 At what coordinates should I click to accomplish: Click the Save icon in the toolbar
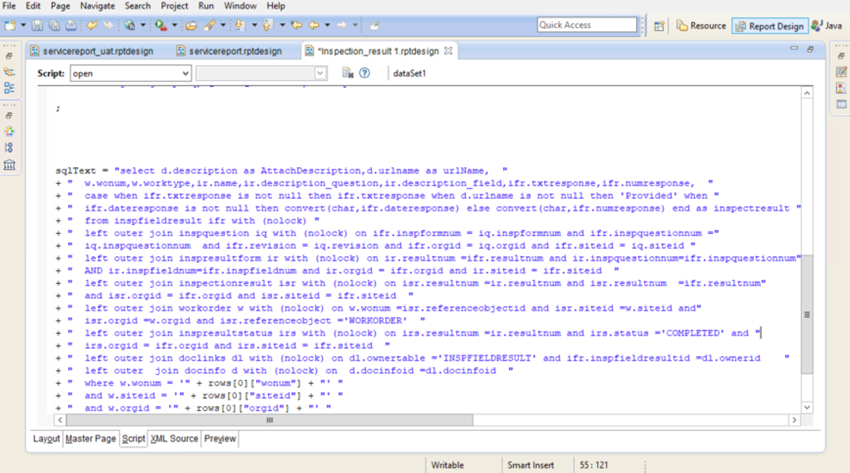click(37, 25)
